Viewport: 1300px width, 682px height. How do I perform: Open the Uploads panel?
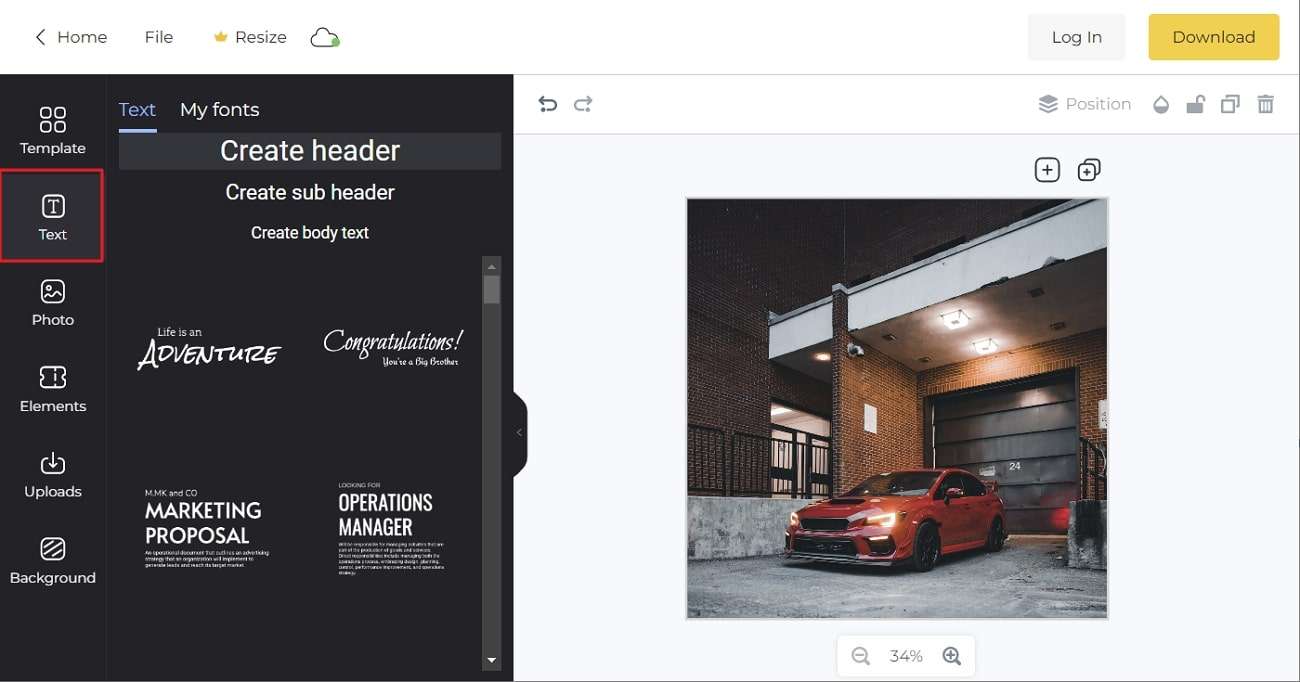[52, 475]
